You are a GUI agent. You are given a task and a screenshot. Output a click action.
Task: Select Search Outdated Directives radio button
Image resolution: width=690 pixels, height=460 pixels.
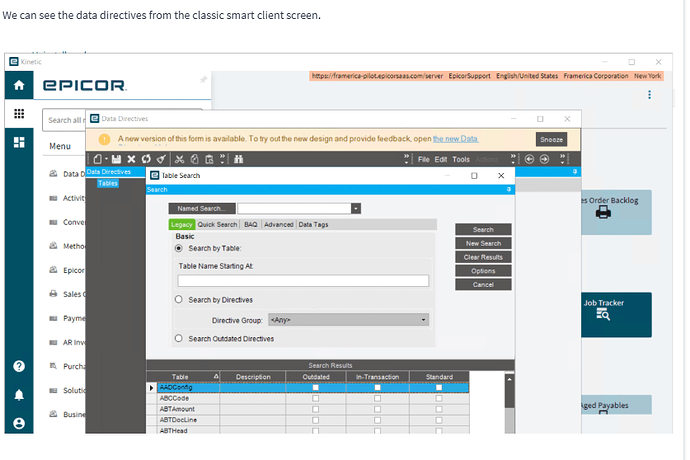[179, 338]
